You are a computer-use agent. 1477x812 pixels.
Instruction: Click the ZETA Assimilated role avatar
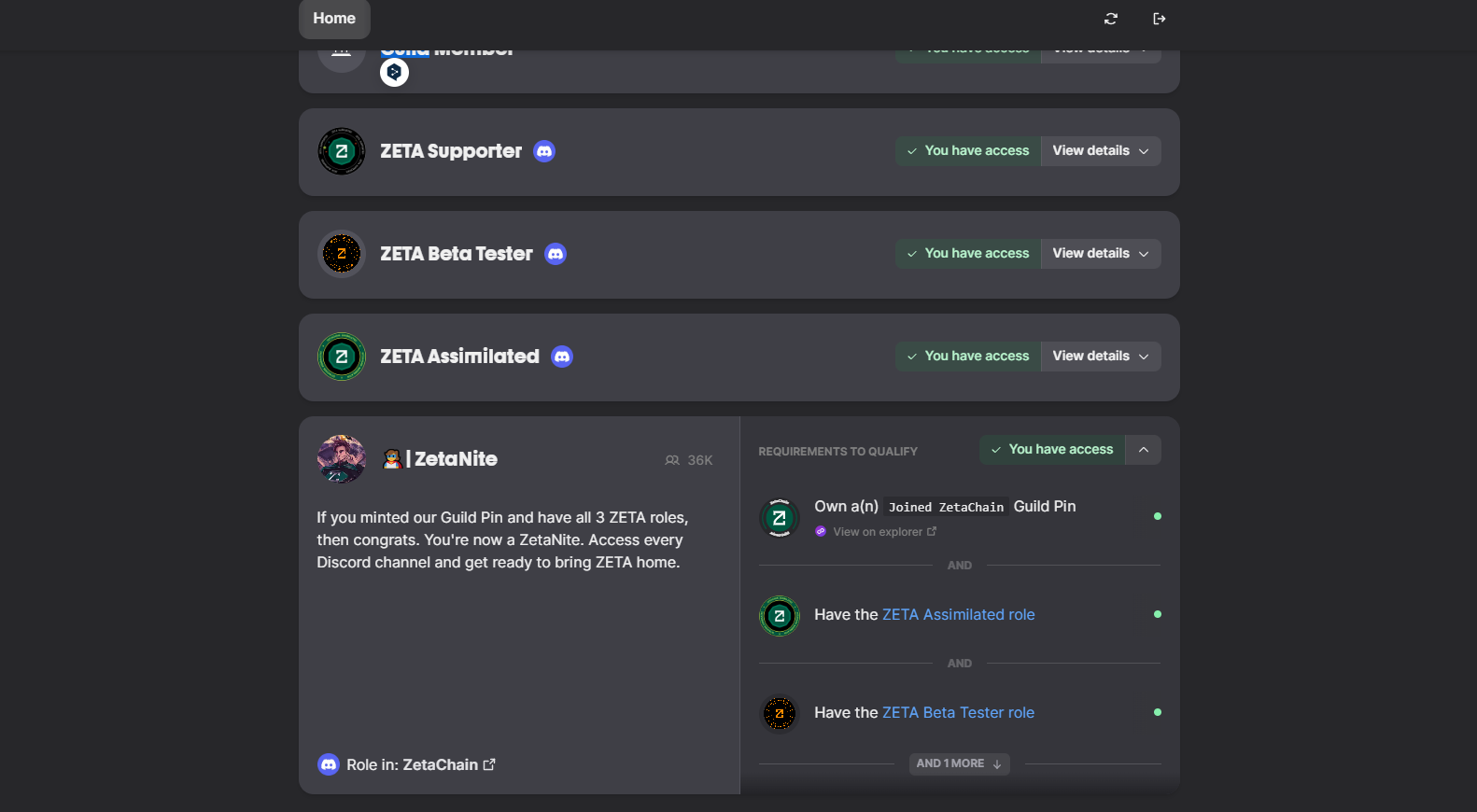click(x=342, y=357)
